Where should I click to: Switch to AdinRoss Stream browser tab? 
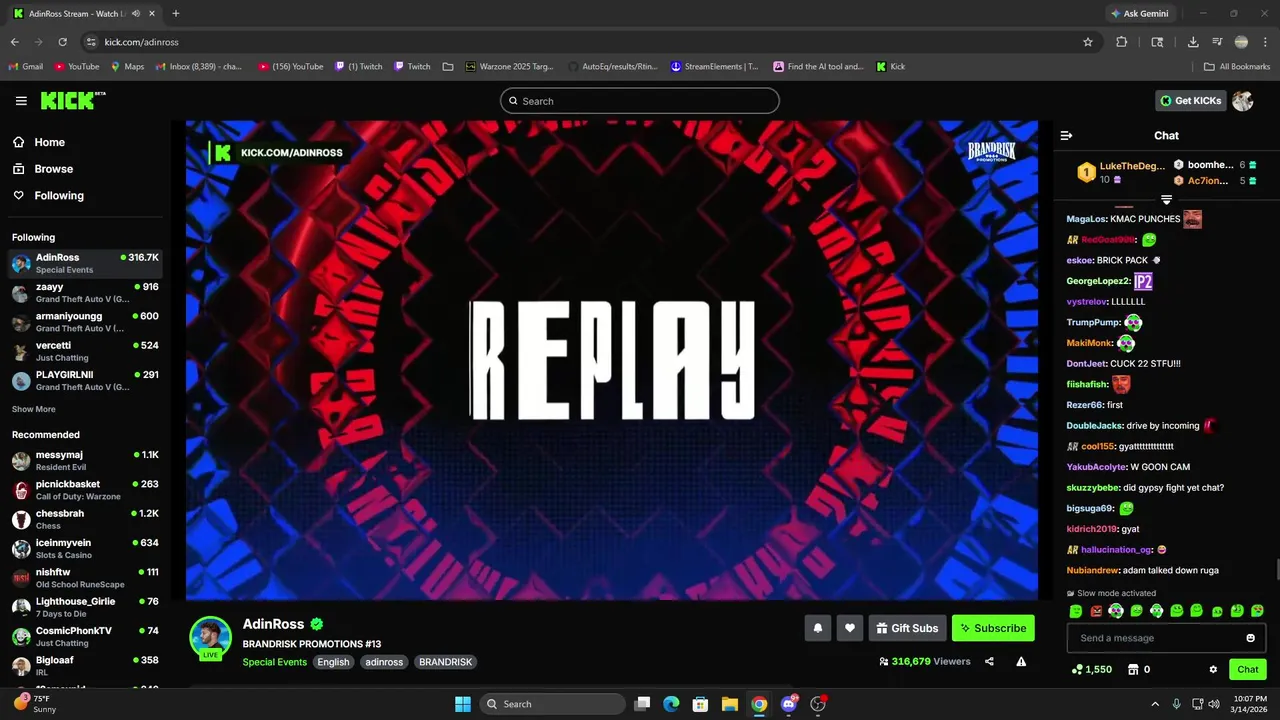[x=83, y=14]
